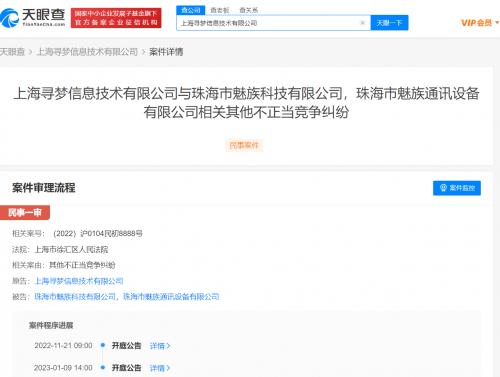Switch to the 查关系 search tab
The height and width of the screenshot is (377, 500).
coord(248,10)
